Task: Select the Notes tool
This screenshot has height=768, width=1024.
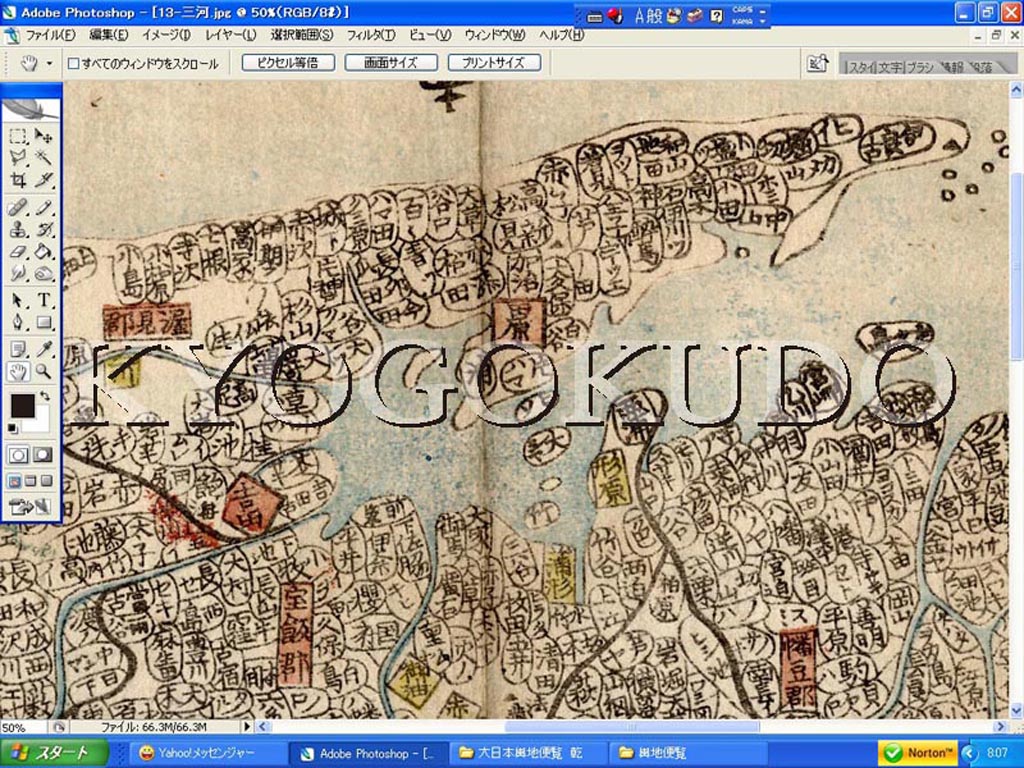Action: [18, 349]
